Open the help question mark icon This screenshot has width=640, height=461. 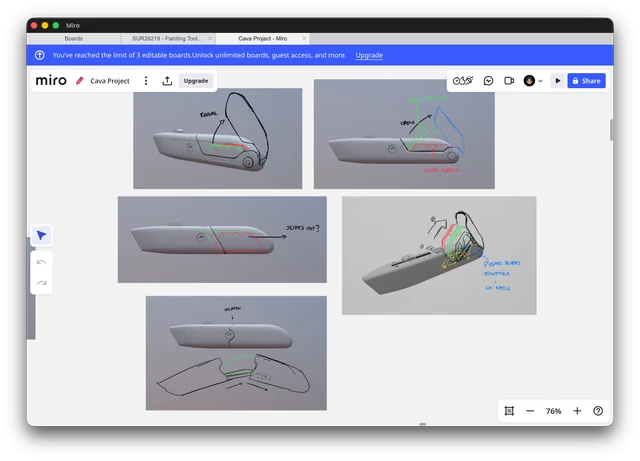click(x=598, y=411)
